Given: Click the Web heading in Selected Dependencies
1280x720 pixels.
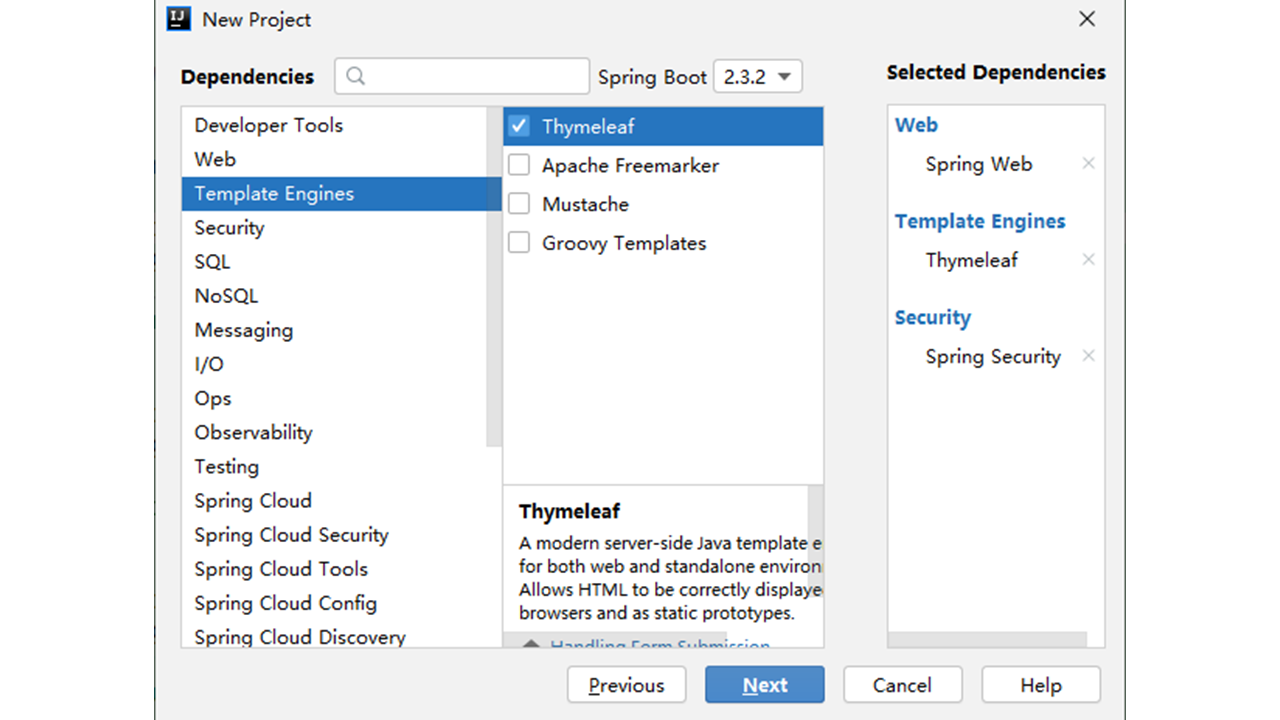Looking at the screenshot, I should tap(916, 125).
